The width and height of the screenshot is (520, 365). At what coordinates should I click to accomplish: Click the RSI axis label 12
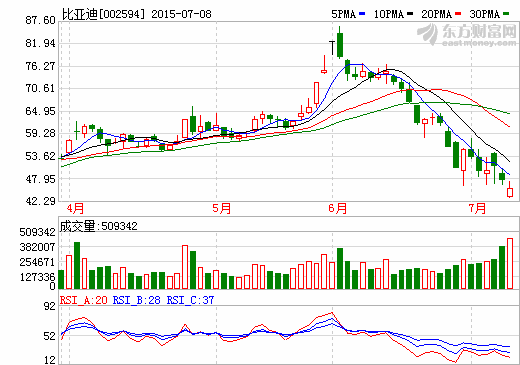click(50, 360)
